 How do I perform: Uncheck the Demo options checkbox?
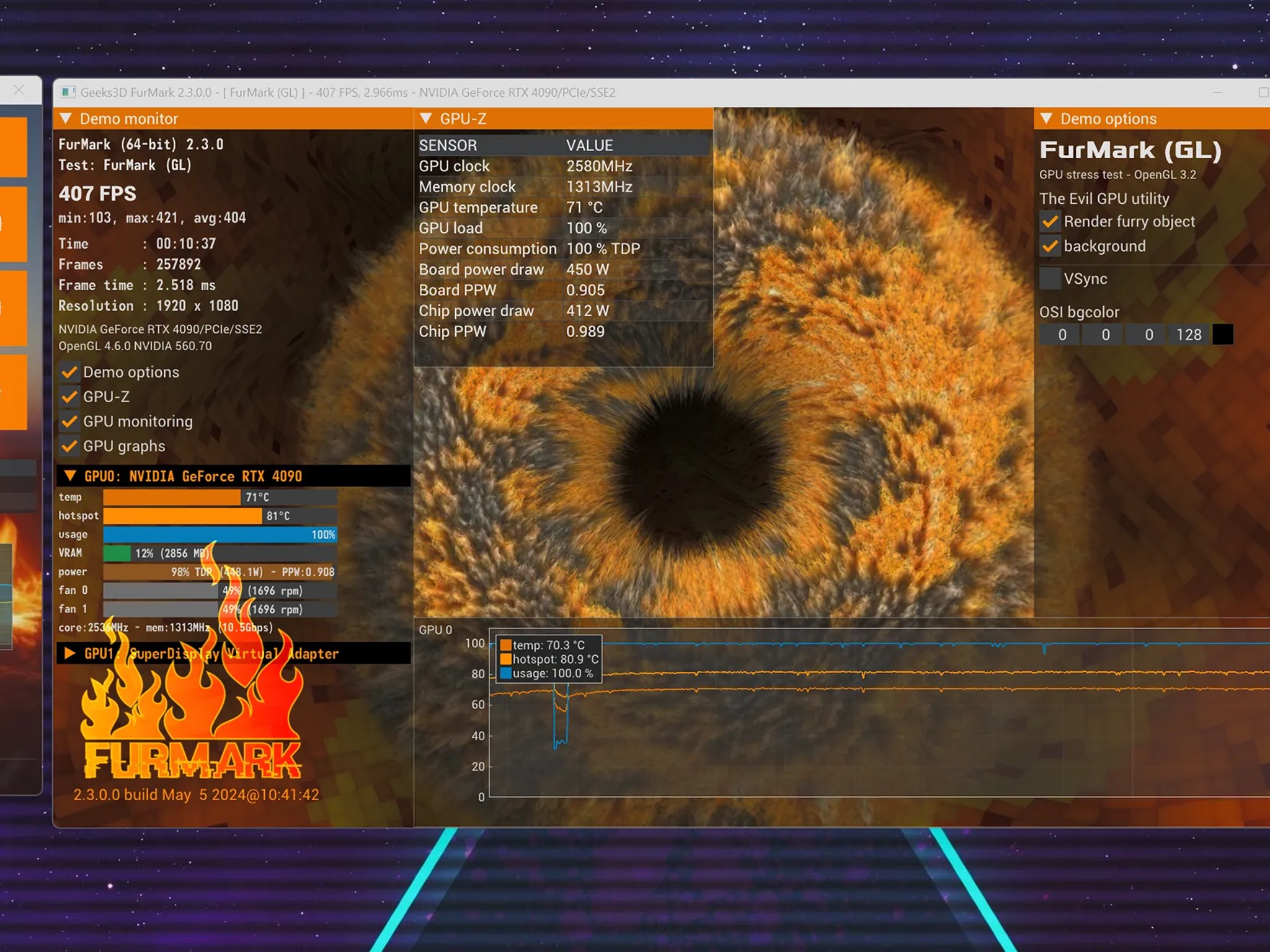[x=69, y=372]
